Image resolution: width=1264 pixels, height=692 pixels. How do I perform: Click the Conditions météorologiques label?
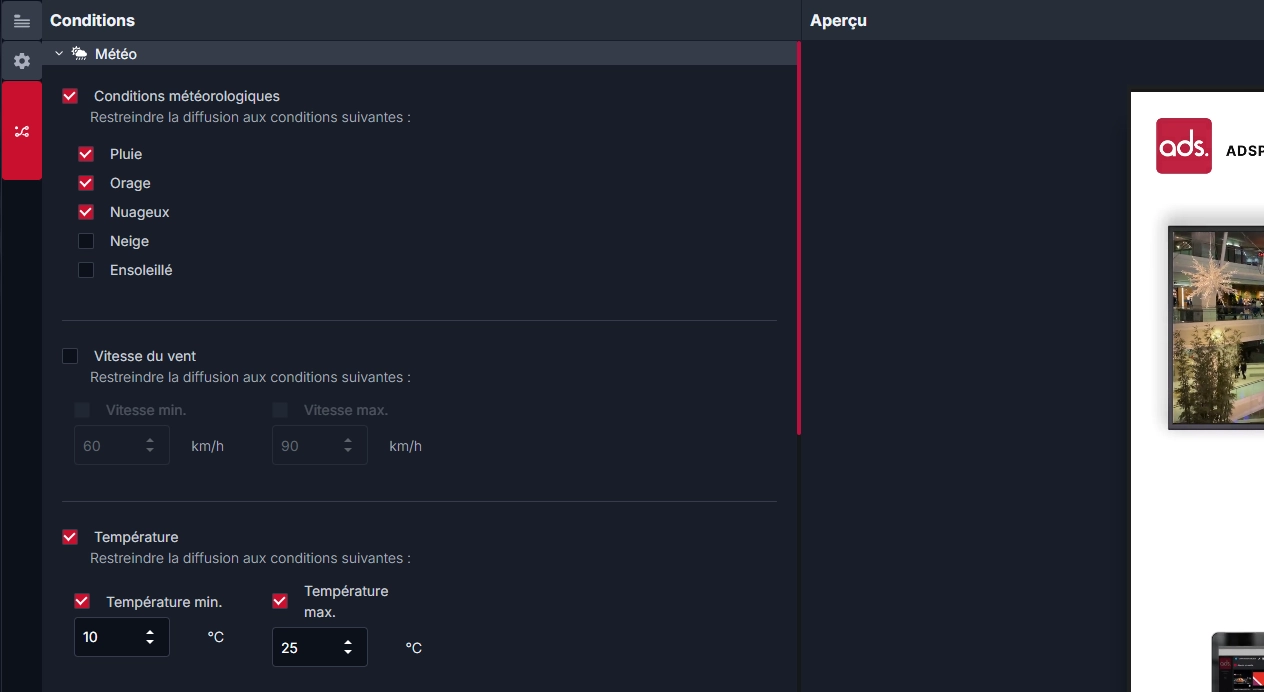point(187,96)
